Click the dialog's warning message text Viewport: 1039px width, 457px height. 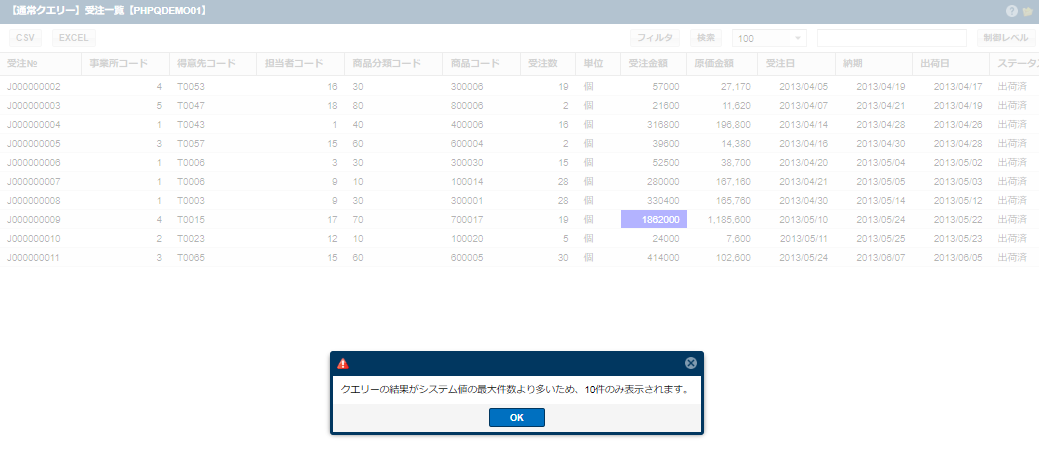click(515, 389)
